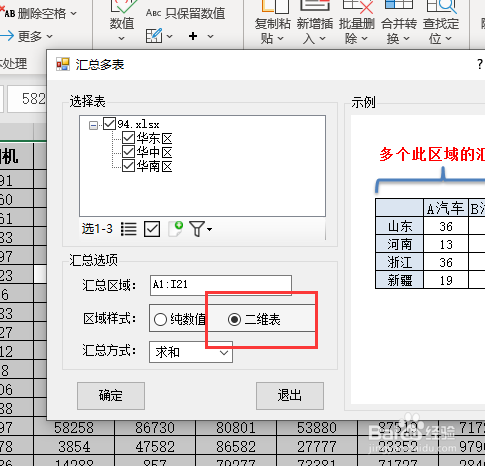Click the list view icon below the tree
The width and height of the screenshot is (485, 466).
tap(129, 229)
